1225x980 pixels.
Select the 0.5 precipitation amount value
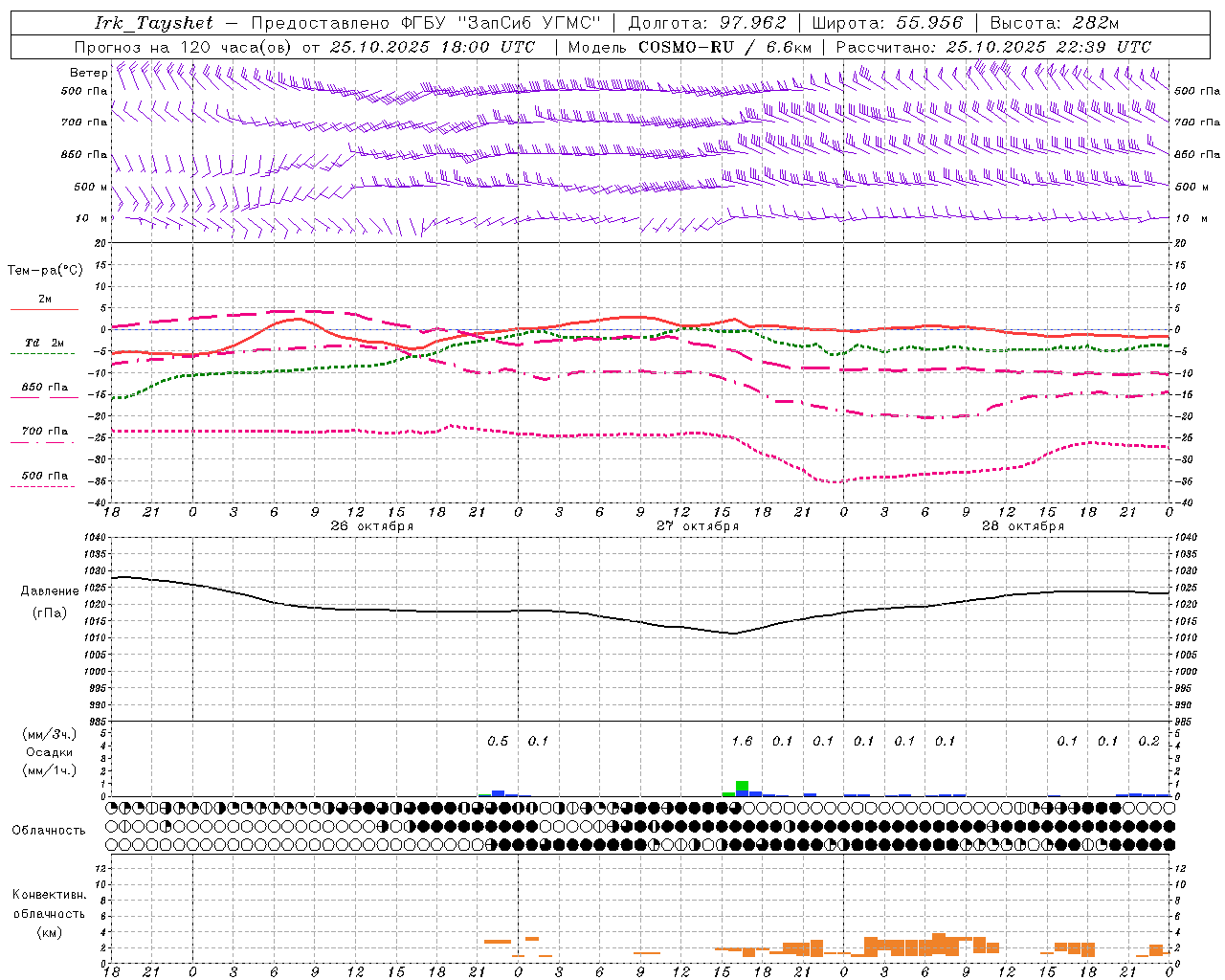click(498, 741)
